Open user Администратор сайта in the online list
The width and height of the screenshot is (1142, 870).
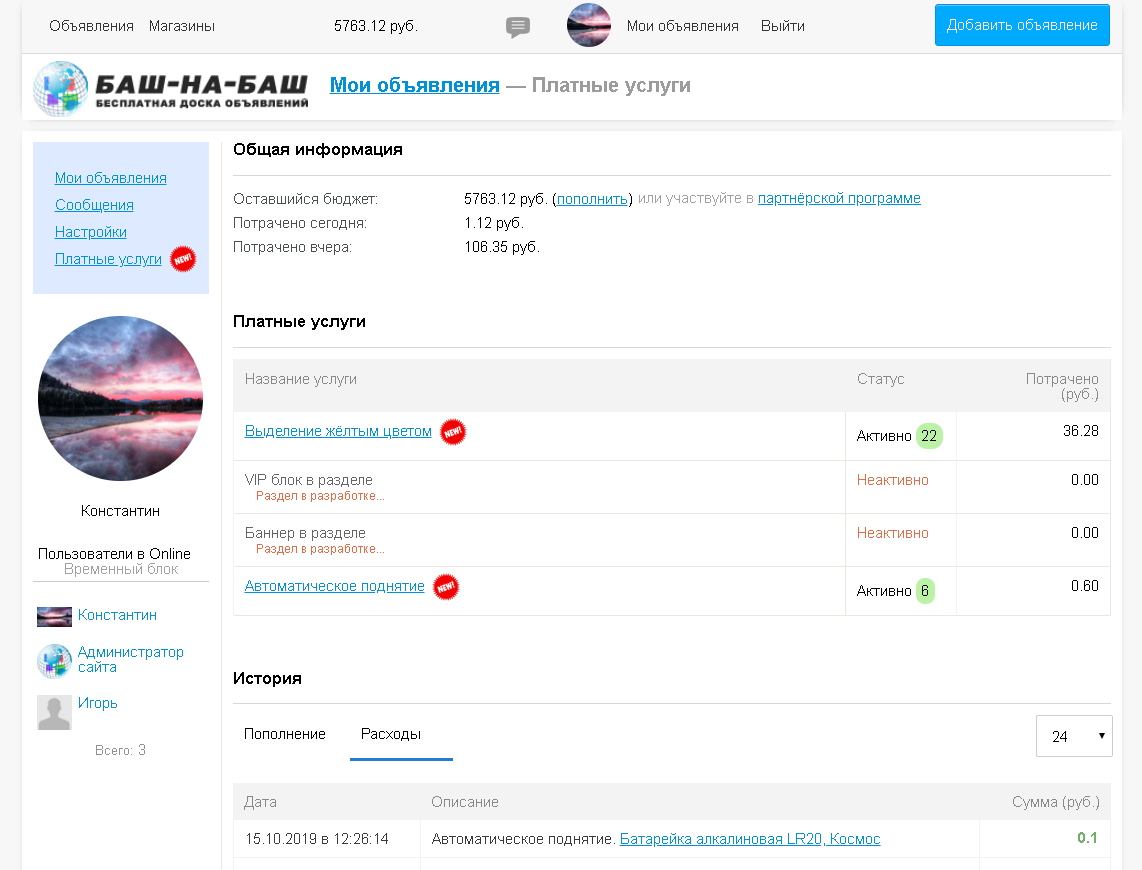130,660
